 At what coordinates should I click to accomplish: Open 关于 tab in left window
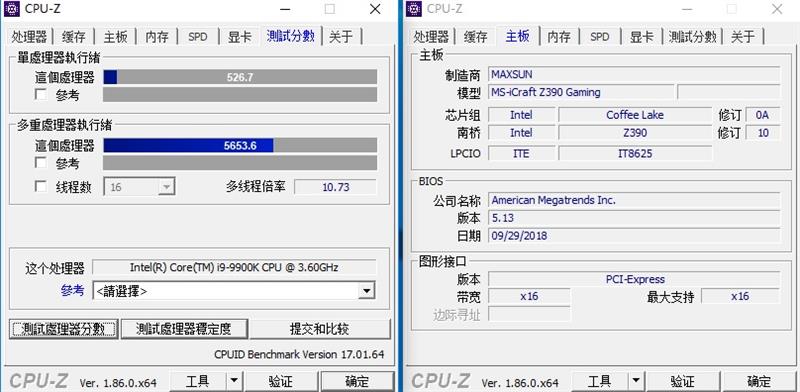click(x=341, y=37)
